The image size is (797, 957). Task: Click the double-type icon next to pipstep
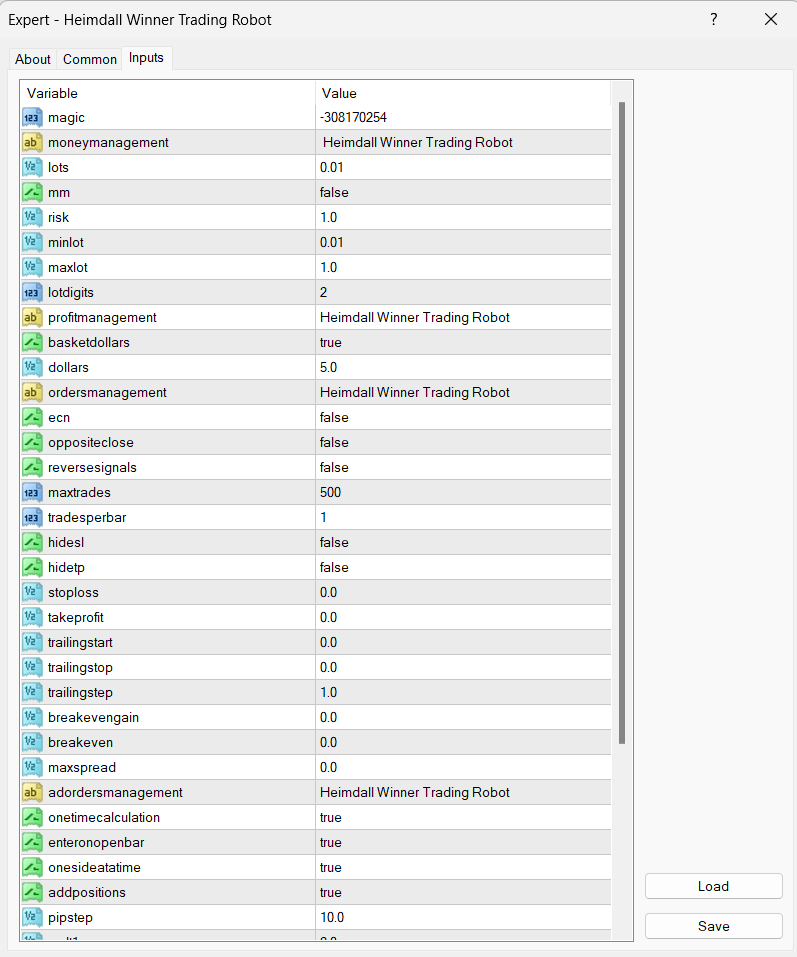tap(32, 918)
